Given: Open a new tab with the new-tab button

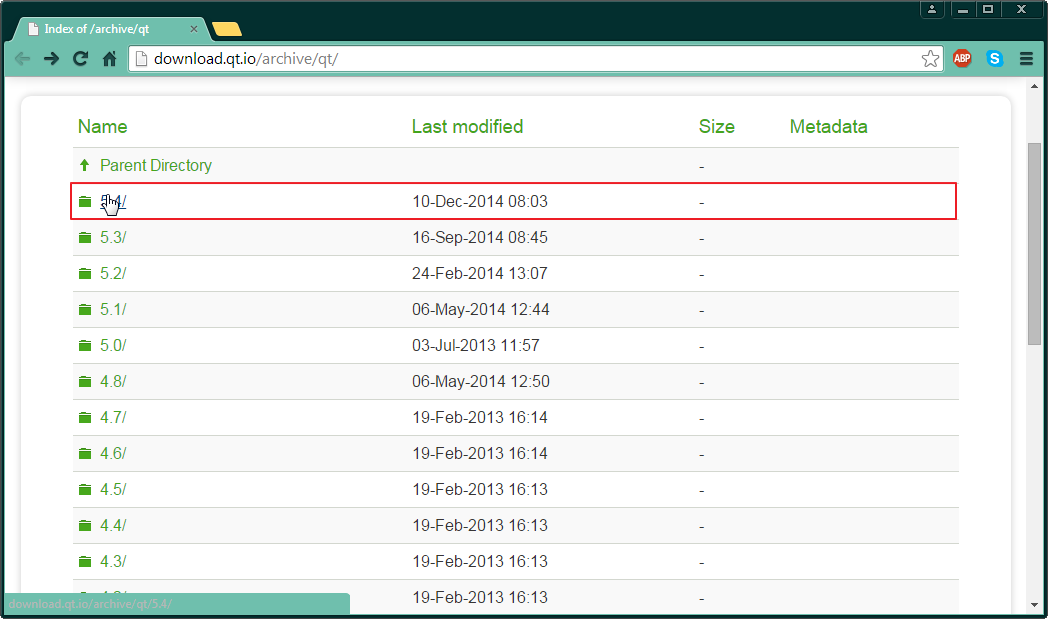Looking at the screenshot, I should (x=227, y=29).
